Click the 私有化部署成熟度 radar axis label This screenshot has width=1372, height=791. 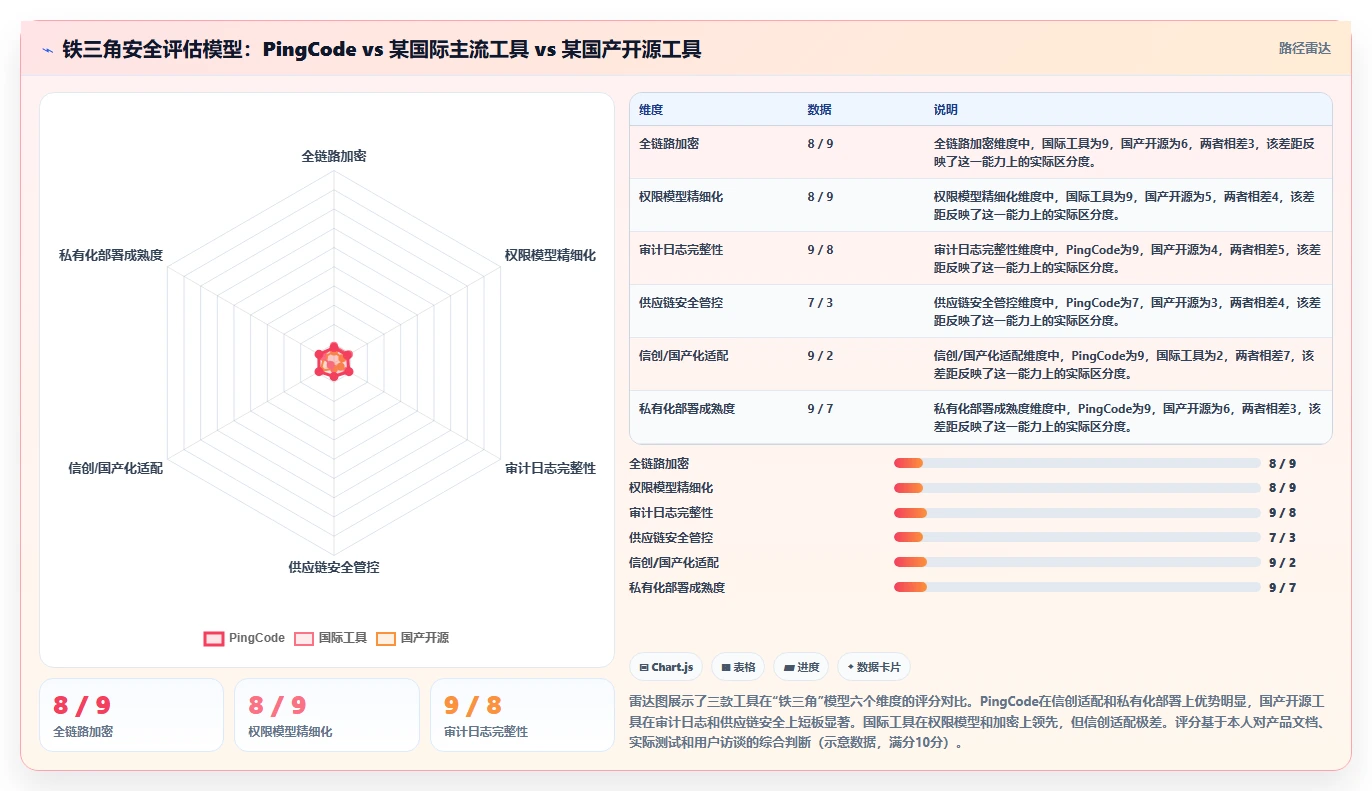(110, 256)
